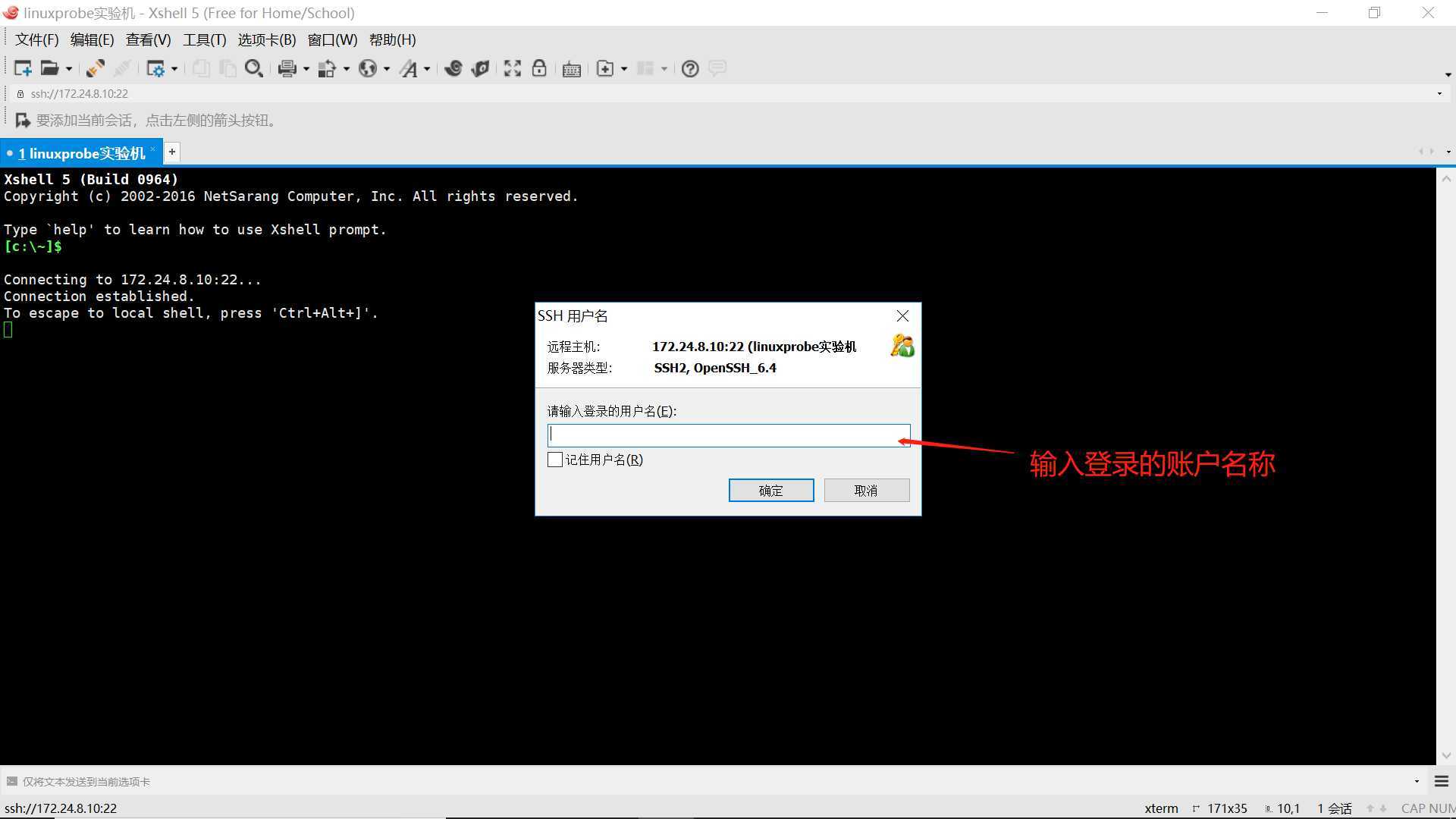The image size is (1456, 819).
Task: Expand the file transfer dropdown arrow
Action: (347, 68)
